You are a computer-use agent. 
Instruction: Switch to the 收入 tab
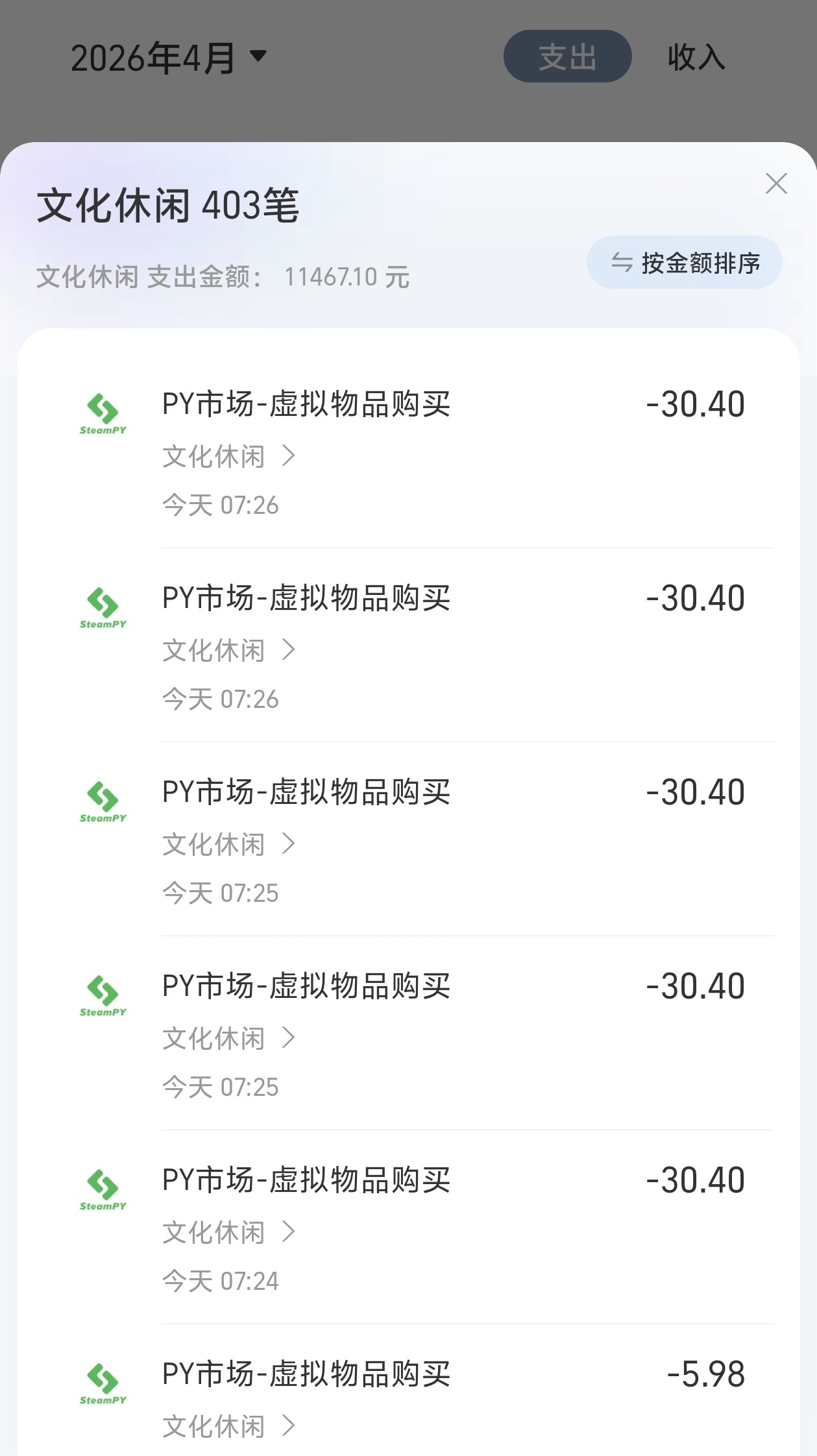pos(696,56)
